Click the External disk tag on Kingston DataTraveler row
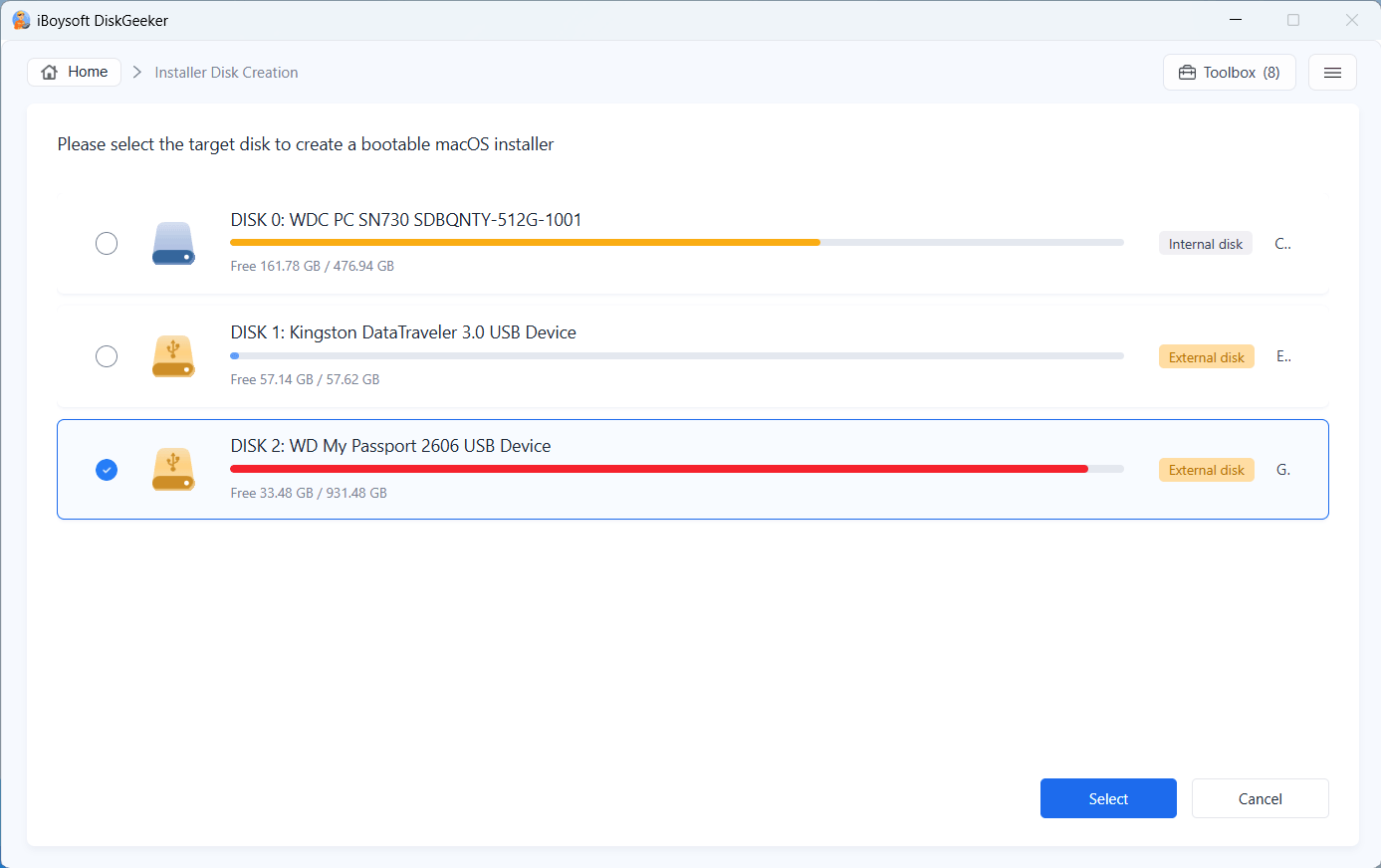 click(x=1206, y=357)
